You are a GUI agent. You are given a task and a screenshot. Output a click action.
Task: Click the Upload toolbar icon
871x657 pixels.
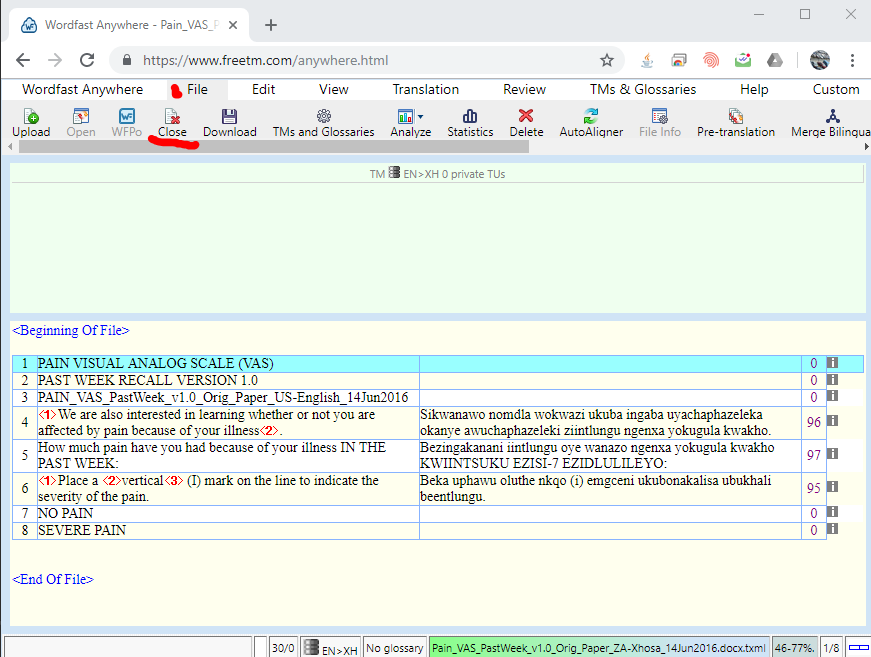[31, 123]
